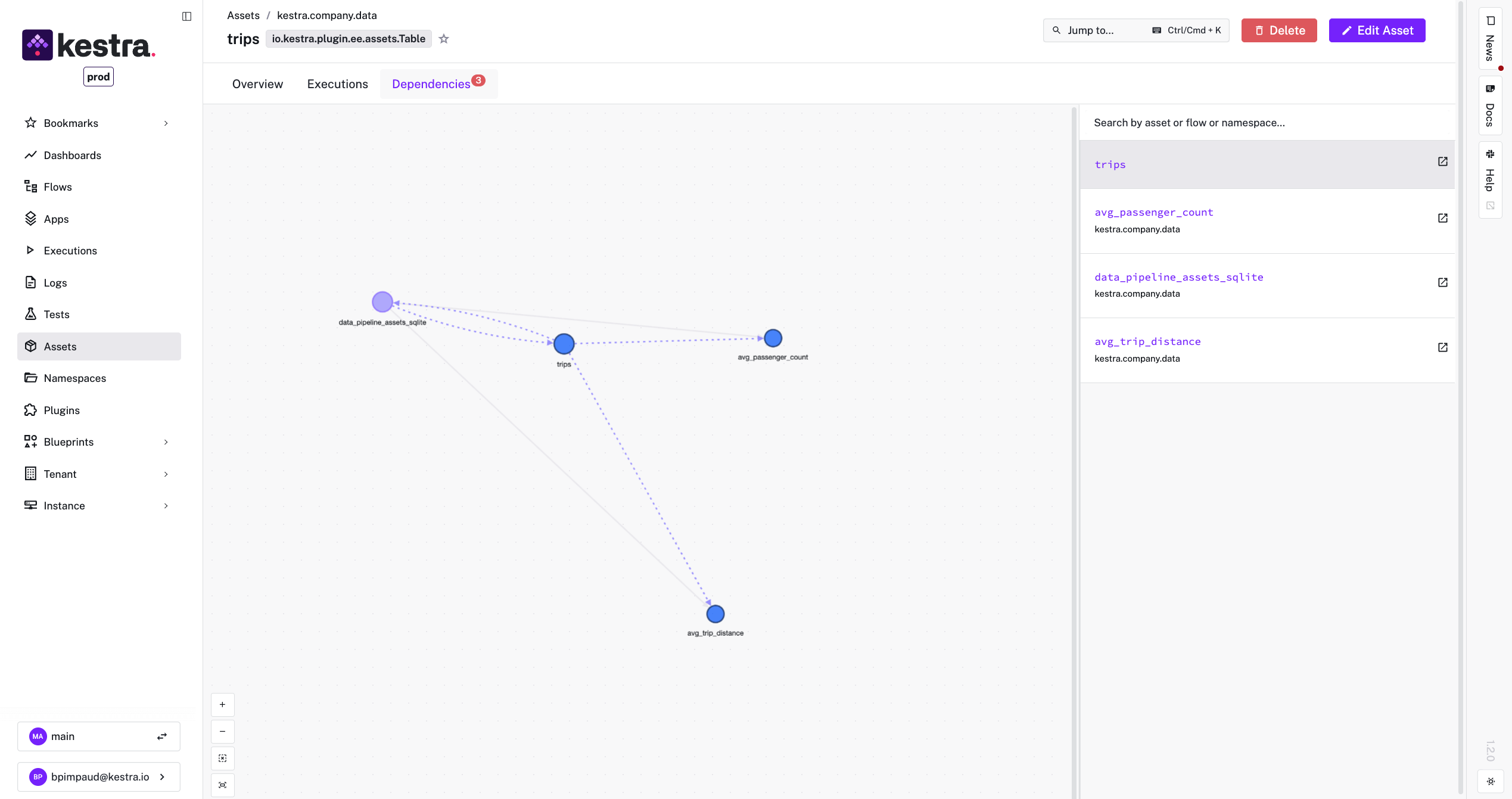Open the Overview tab

tap(257, 83)
